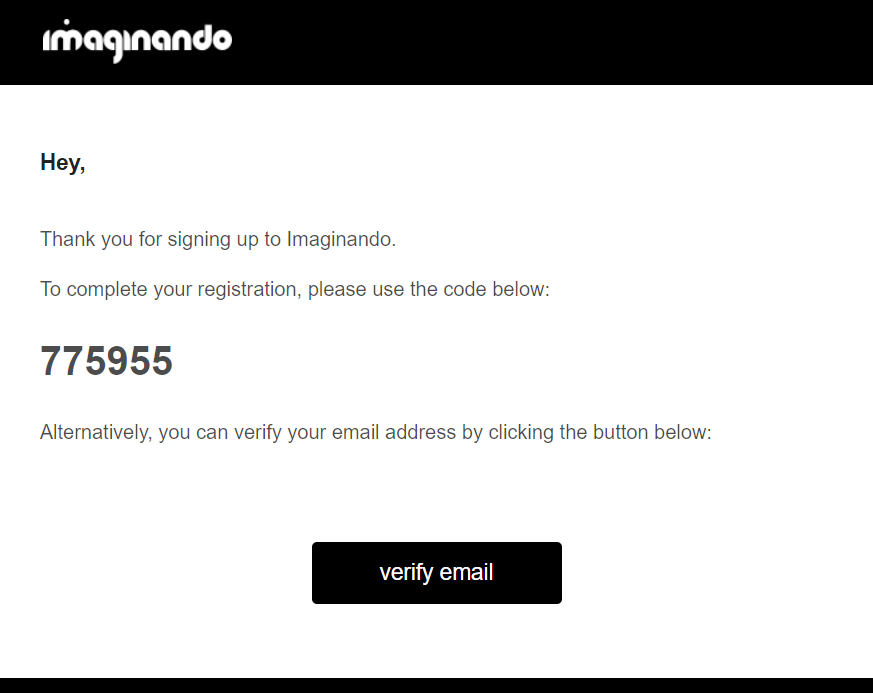
Task: Click the words "To complete"
Action: [x=85, y=290]
